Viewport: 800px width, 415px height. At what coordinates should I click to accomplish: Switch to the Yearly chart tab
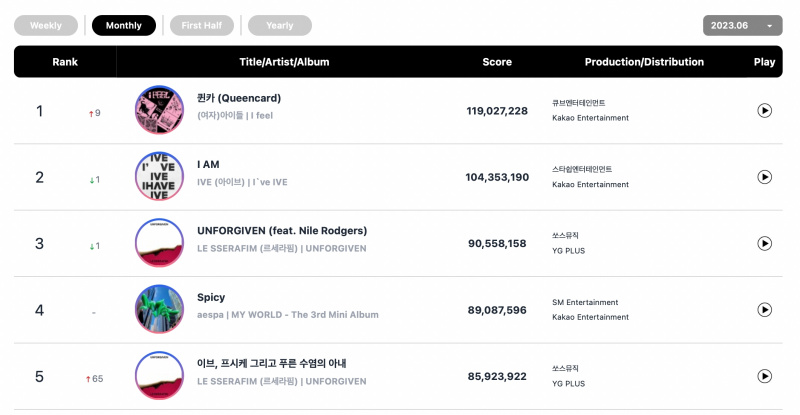[x=280, y=26]
